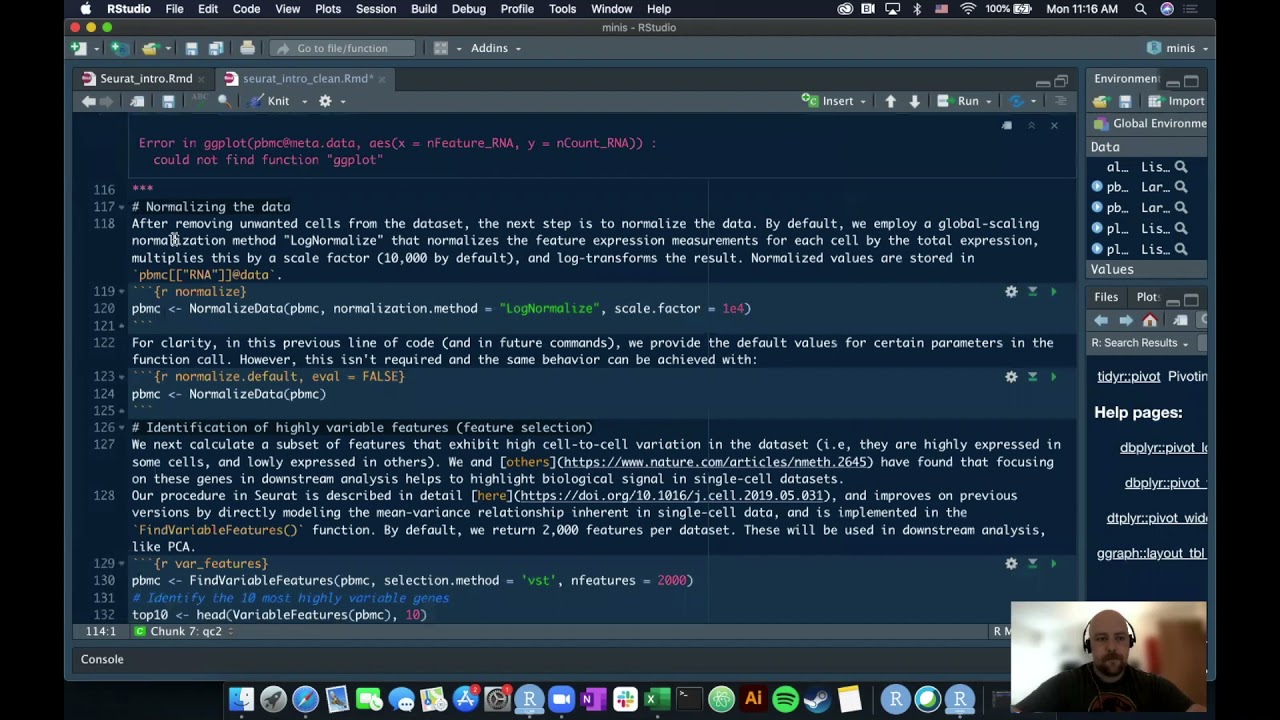Expand first pb object in Environment

click(x=1097, y=187)
